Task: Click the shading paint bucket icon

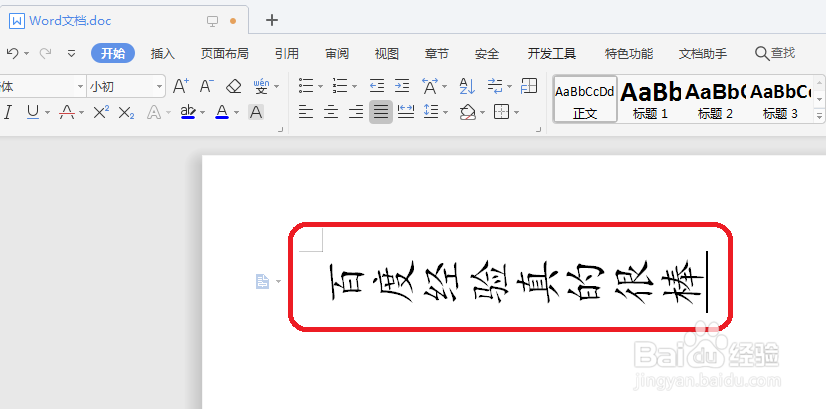Action: [x=467, y=112]
